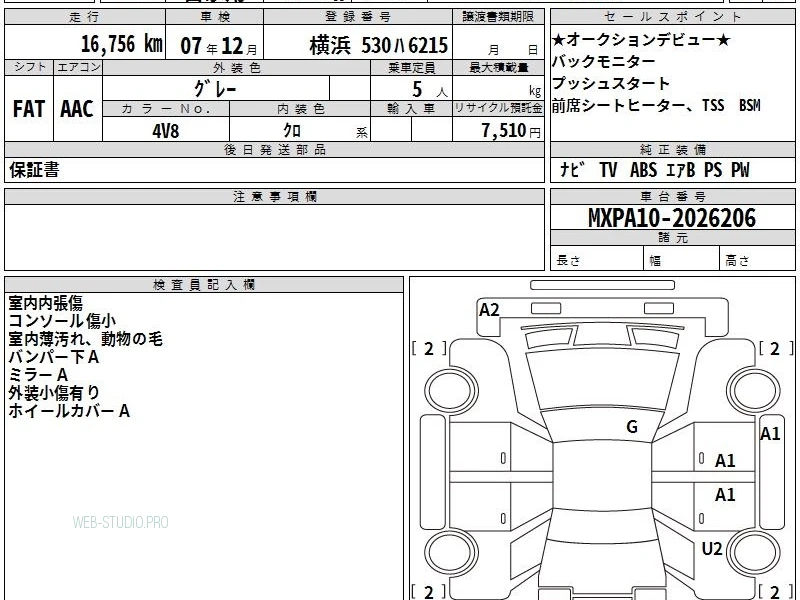
Task: Click the 注意事項欄 header
Action: 274,197
